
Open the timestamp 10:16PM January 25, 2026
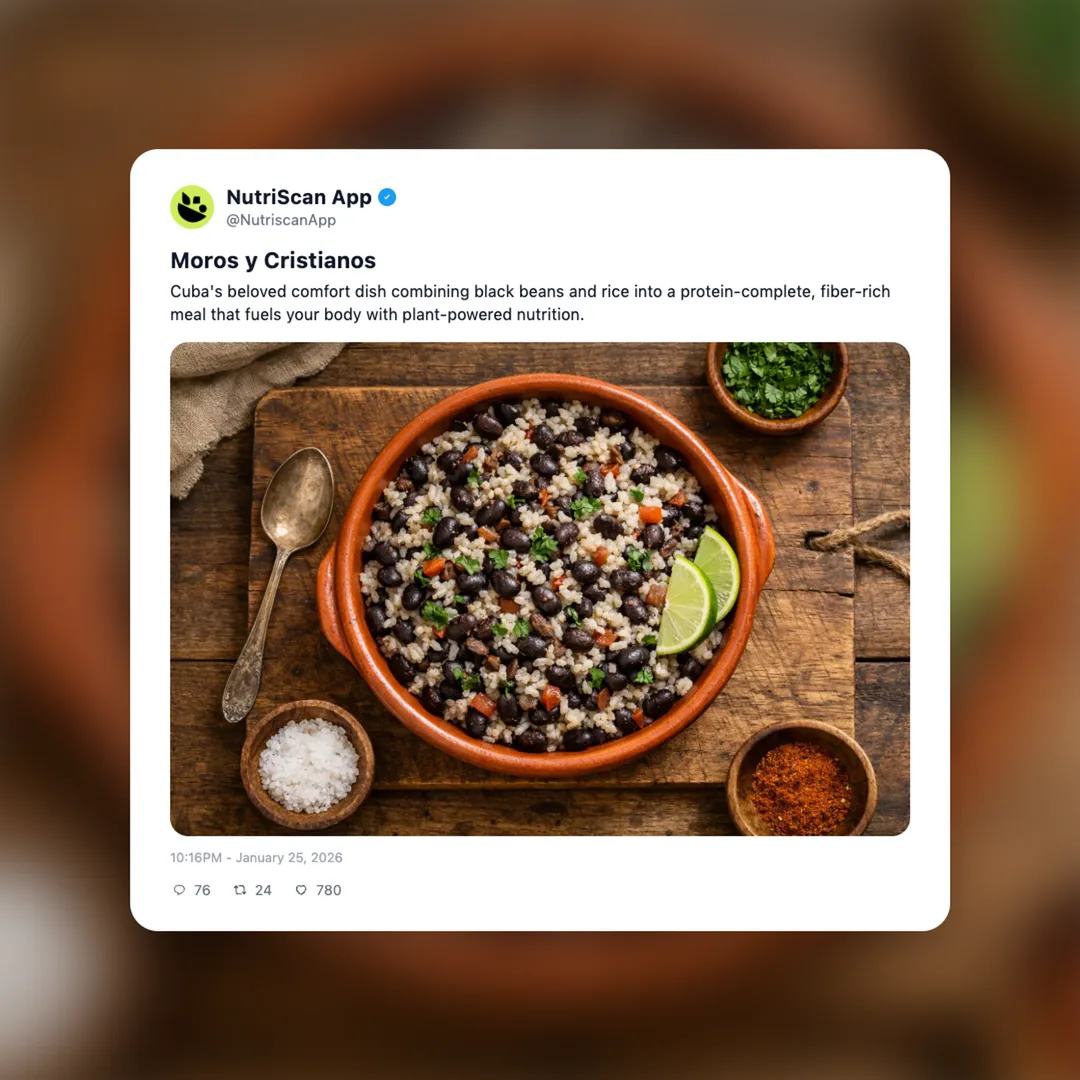256,858
